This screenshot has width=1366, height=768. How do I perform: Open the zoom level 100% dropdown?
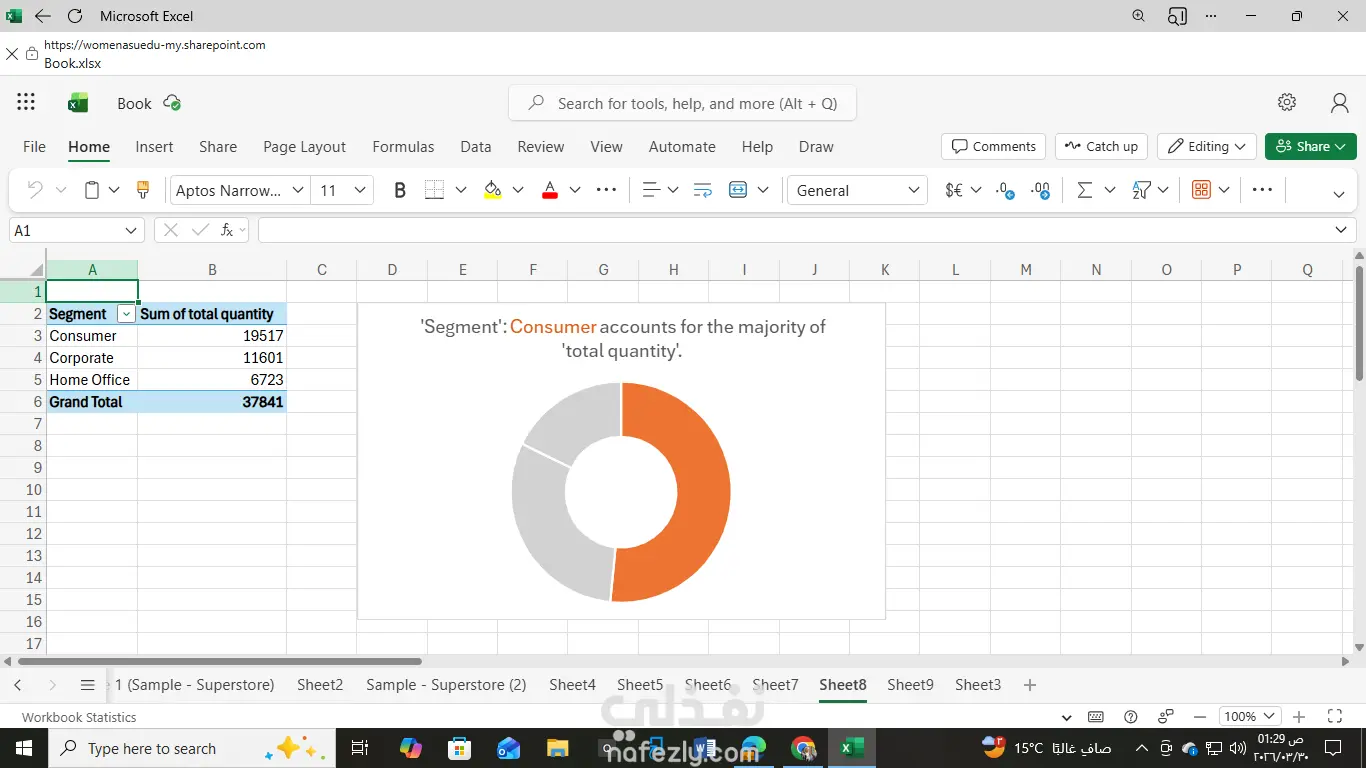tap(1250, 717)
